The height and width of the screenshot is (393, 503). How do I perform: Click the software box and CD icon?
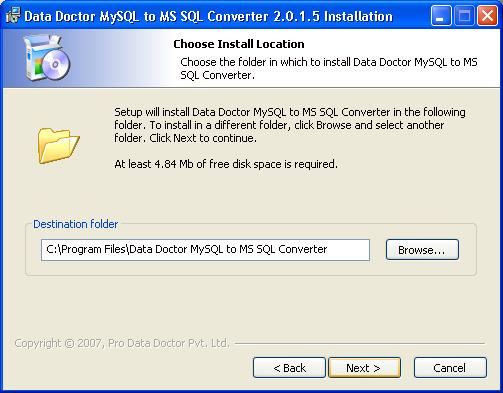point(47,58)
